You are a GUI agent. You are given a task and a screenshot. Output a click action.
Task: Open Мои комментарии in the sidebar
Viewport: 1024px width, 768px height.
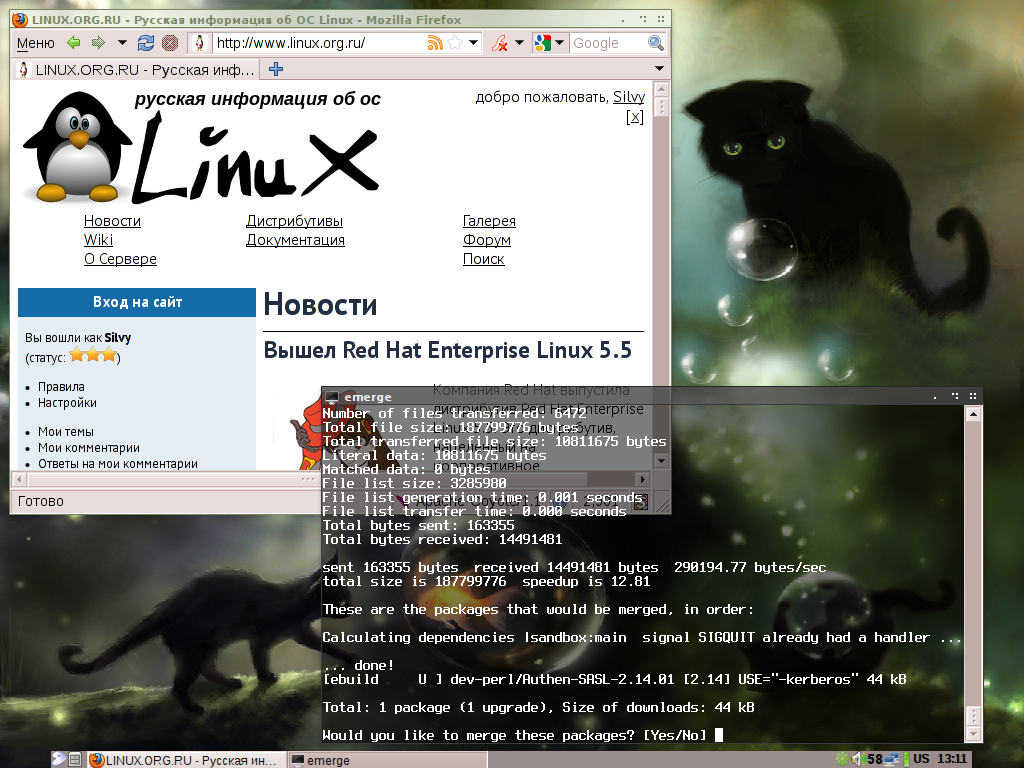[89, 447]
